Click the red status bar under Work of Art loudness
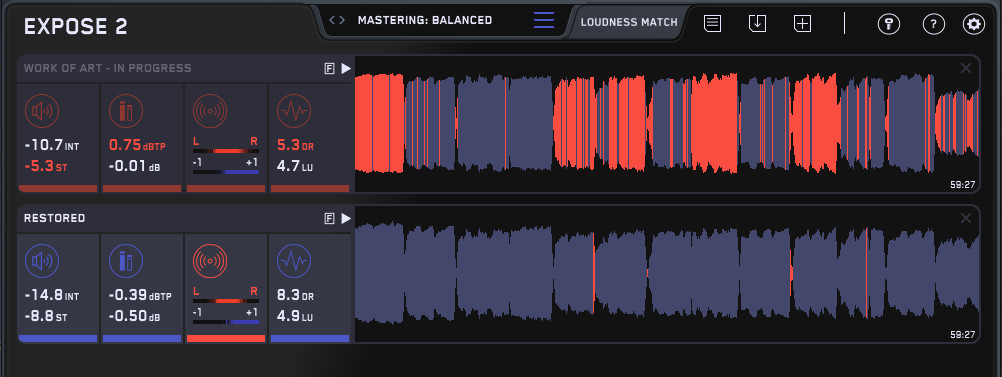This screenshot has width=1002, height=377. [x=58, y=188]
